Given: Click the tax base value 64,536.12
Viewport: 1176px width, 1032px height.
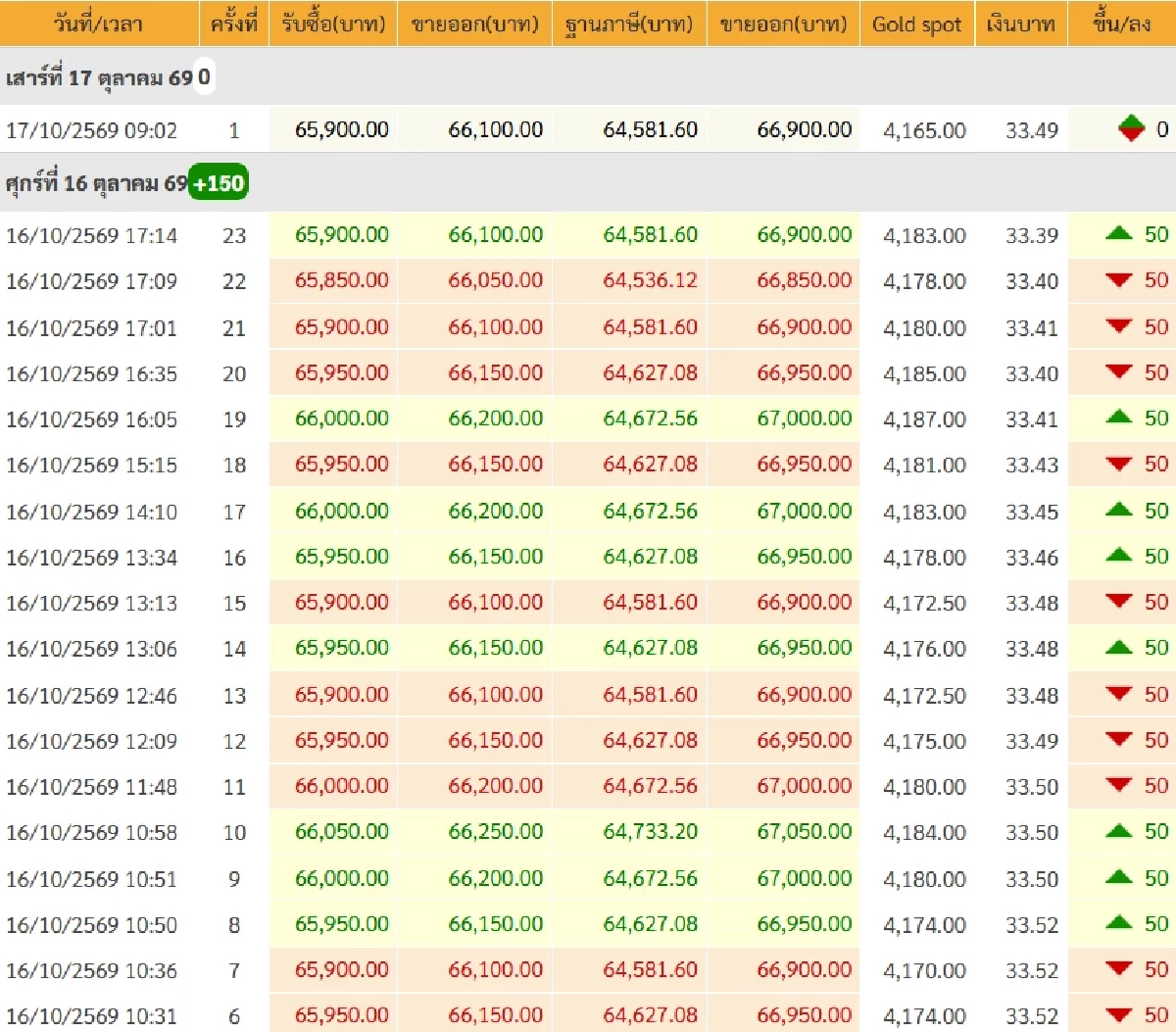Looking at the screenshot, I should coord(651,280).
